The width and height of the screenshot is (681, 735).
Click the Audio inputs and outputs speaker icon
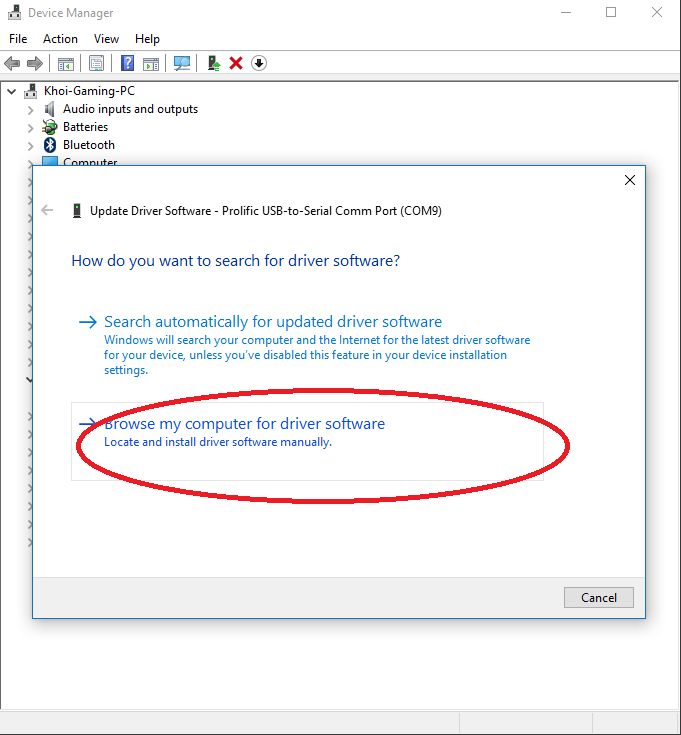(49, 109)
